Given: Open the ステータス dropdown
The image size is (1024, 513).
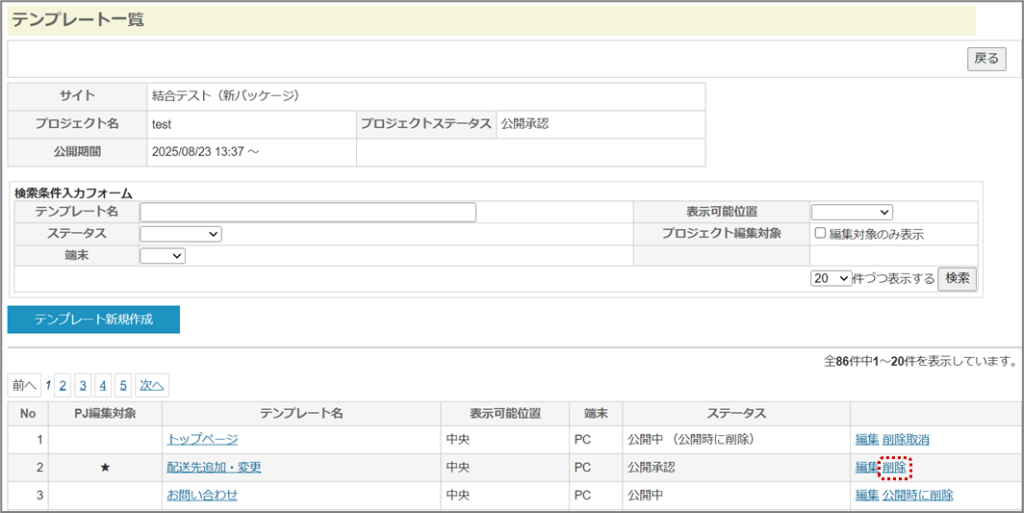Looking at the screenshot, I should coord(180,234).
